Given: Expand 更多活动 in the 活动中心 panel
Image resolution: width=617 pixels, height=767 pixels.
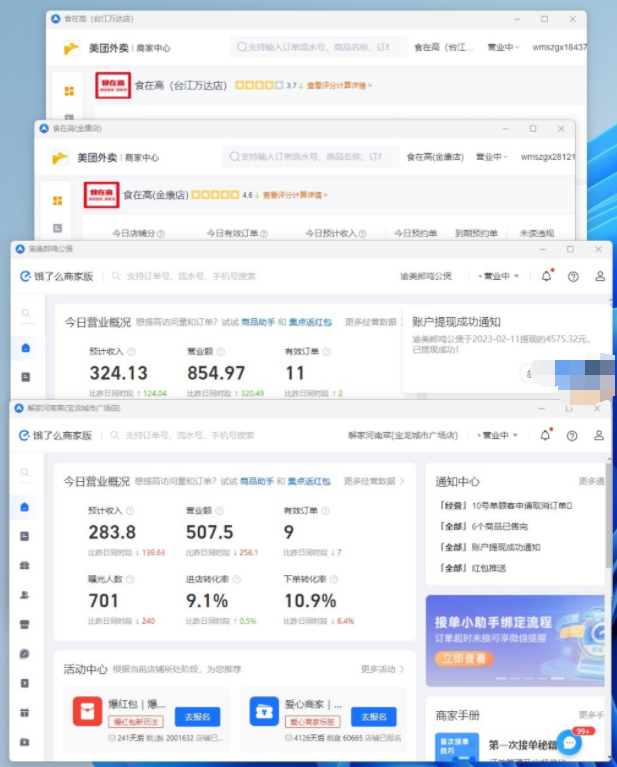Looking at the screenshot, I should click(x=384, y=669).
